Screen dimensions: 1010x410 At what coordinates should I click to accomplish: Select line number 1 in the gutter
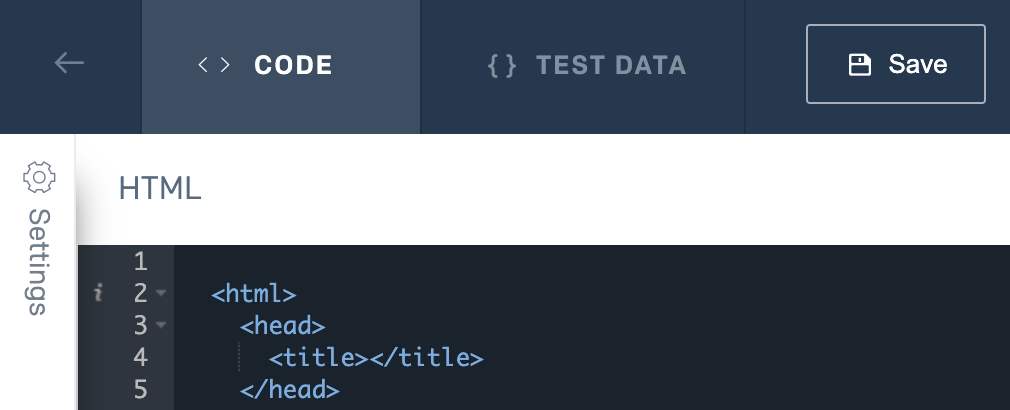click(x=139, y=262)
